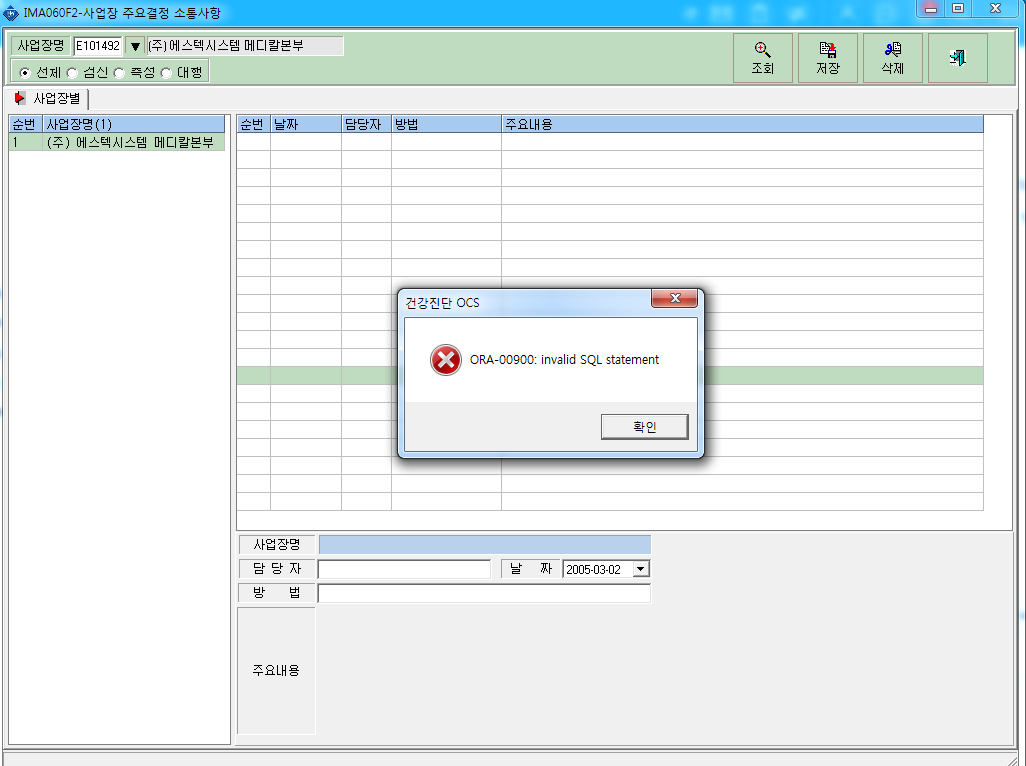Open the 사업장명 code dropdown arrow

(x=135, y=46)
